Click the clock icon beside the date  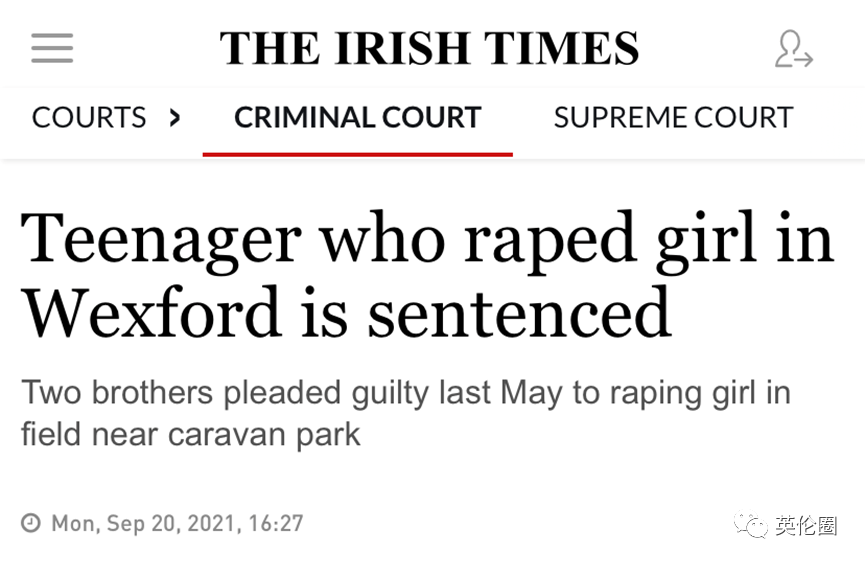[31, 523]
